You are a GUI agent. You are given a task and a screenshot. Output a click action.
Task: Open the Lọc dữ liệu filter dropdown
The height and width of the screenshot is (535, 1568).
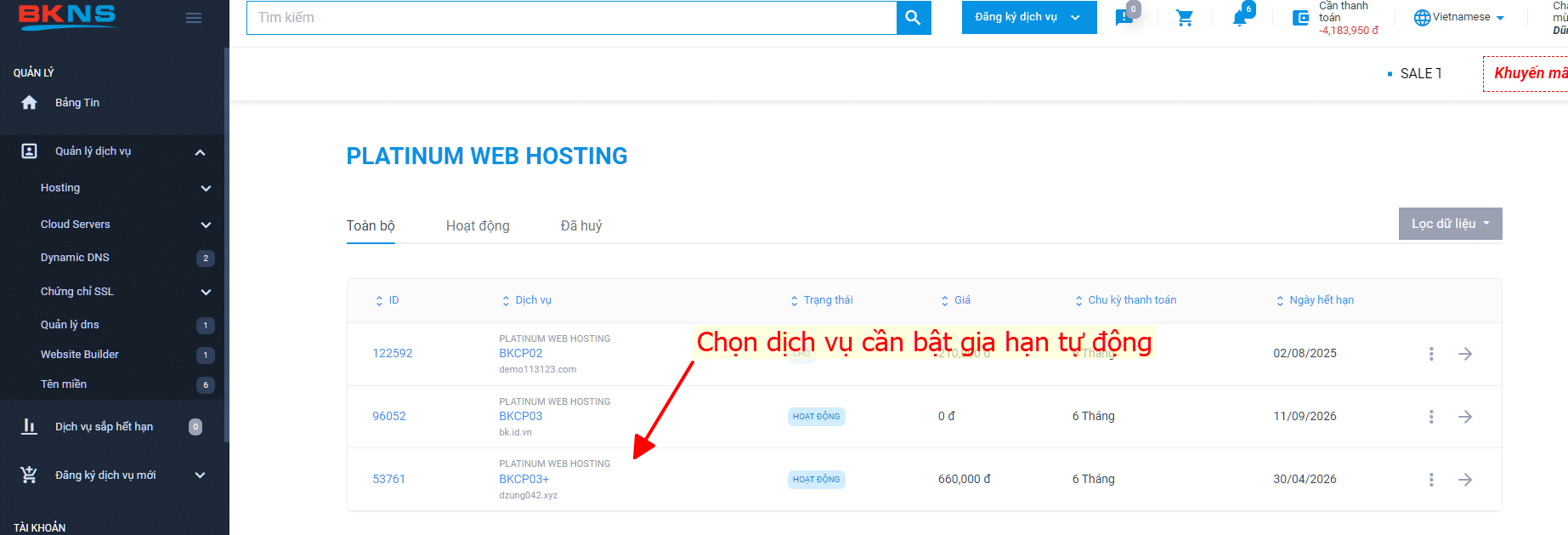tap(1450, 224)
